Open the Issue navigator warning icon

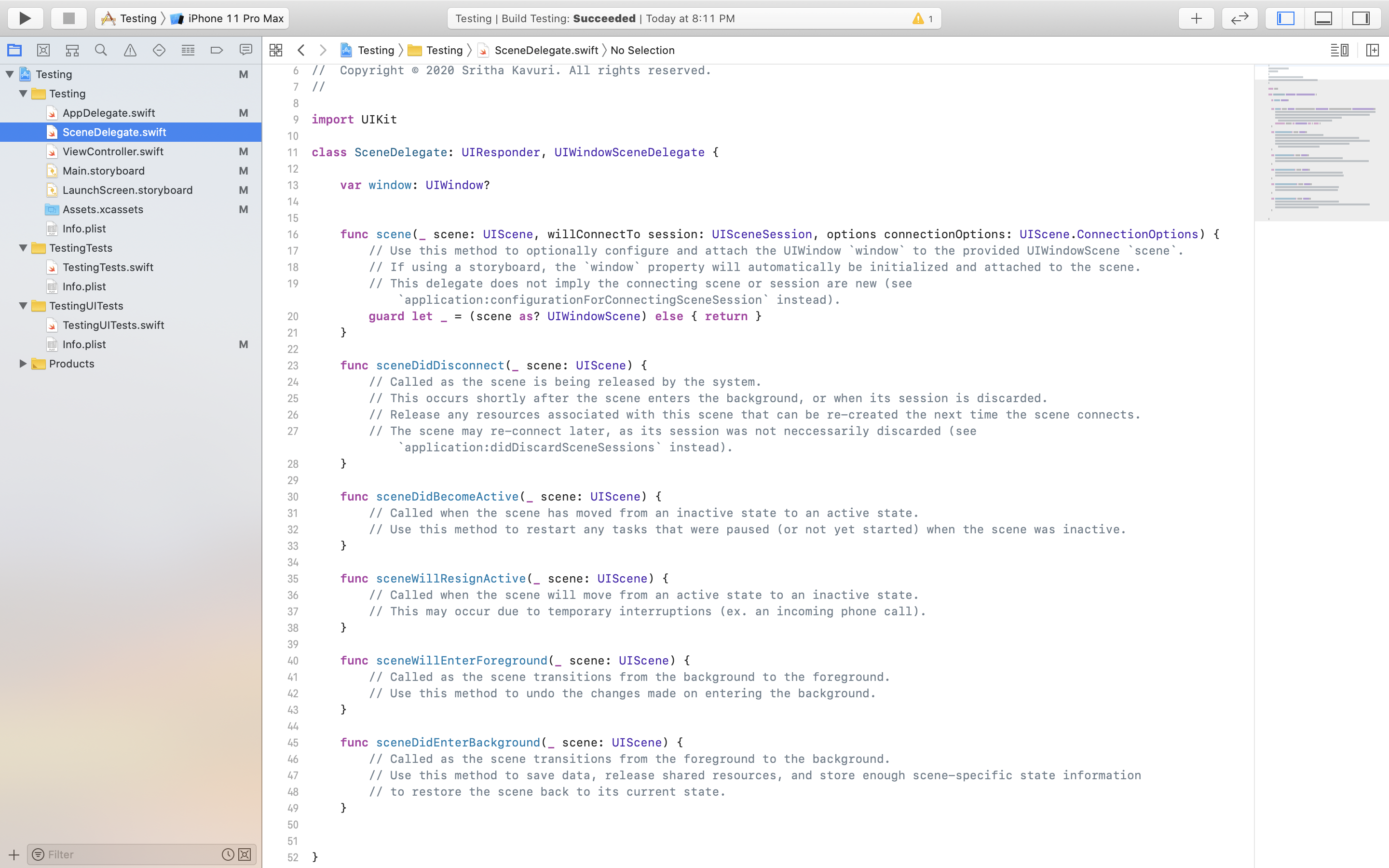(x=130, y=51)
